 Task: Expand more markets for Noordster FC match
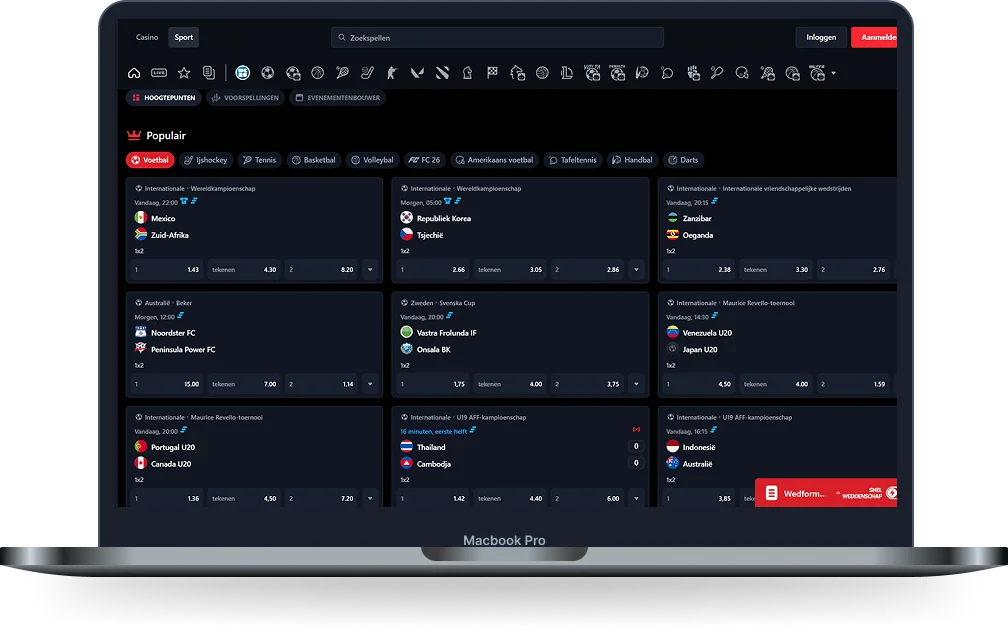(370, 384)
